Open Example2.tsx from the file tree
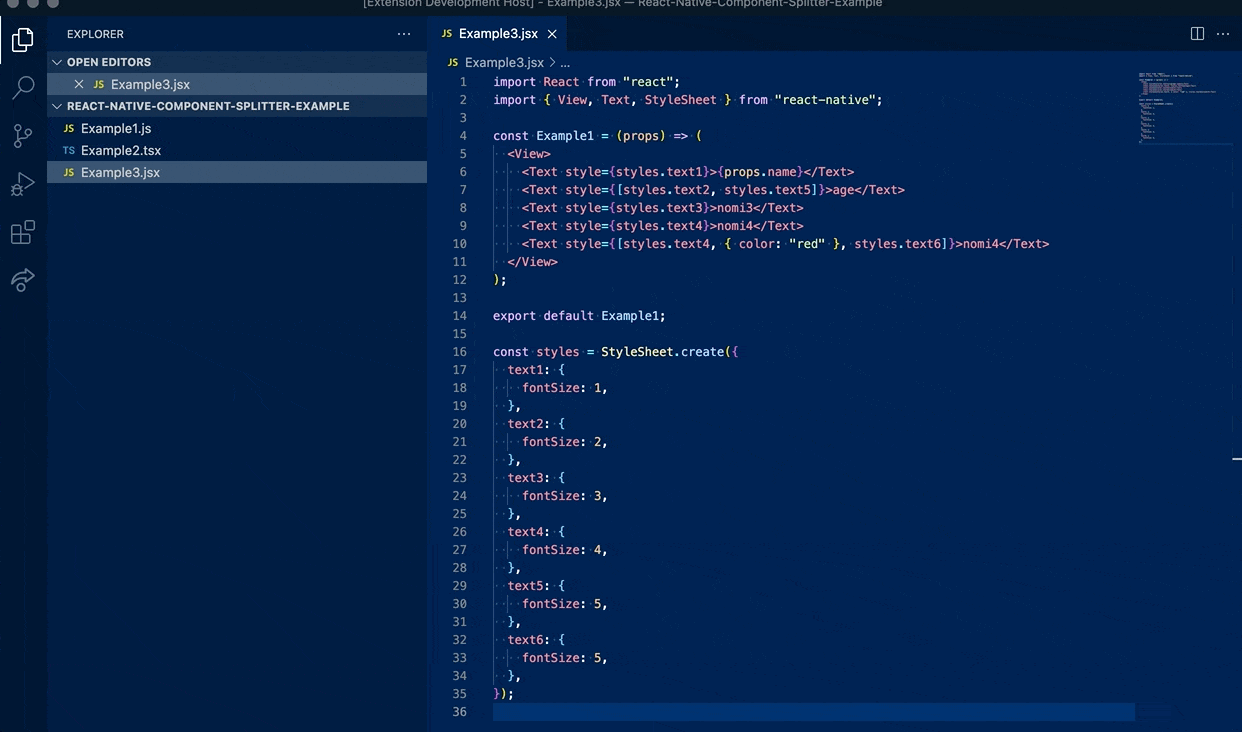 point(120,150)
